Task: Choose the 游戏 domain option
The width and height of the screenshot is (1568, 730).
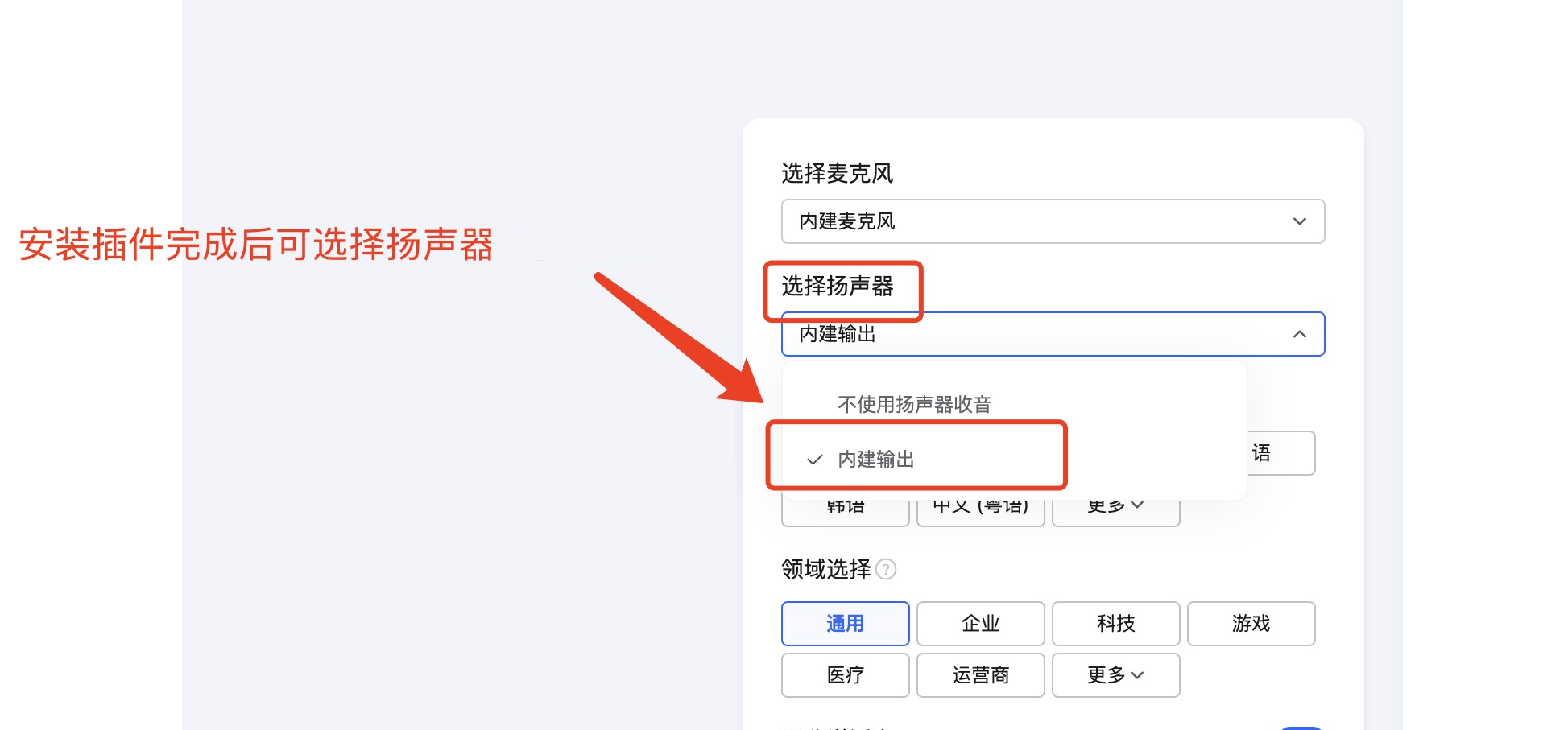Action: [1251, 624]
